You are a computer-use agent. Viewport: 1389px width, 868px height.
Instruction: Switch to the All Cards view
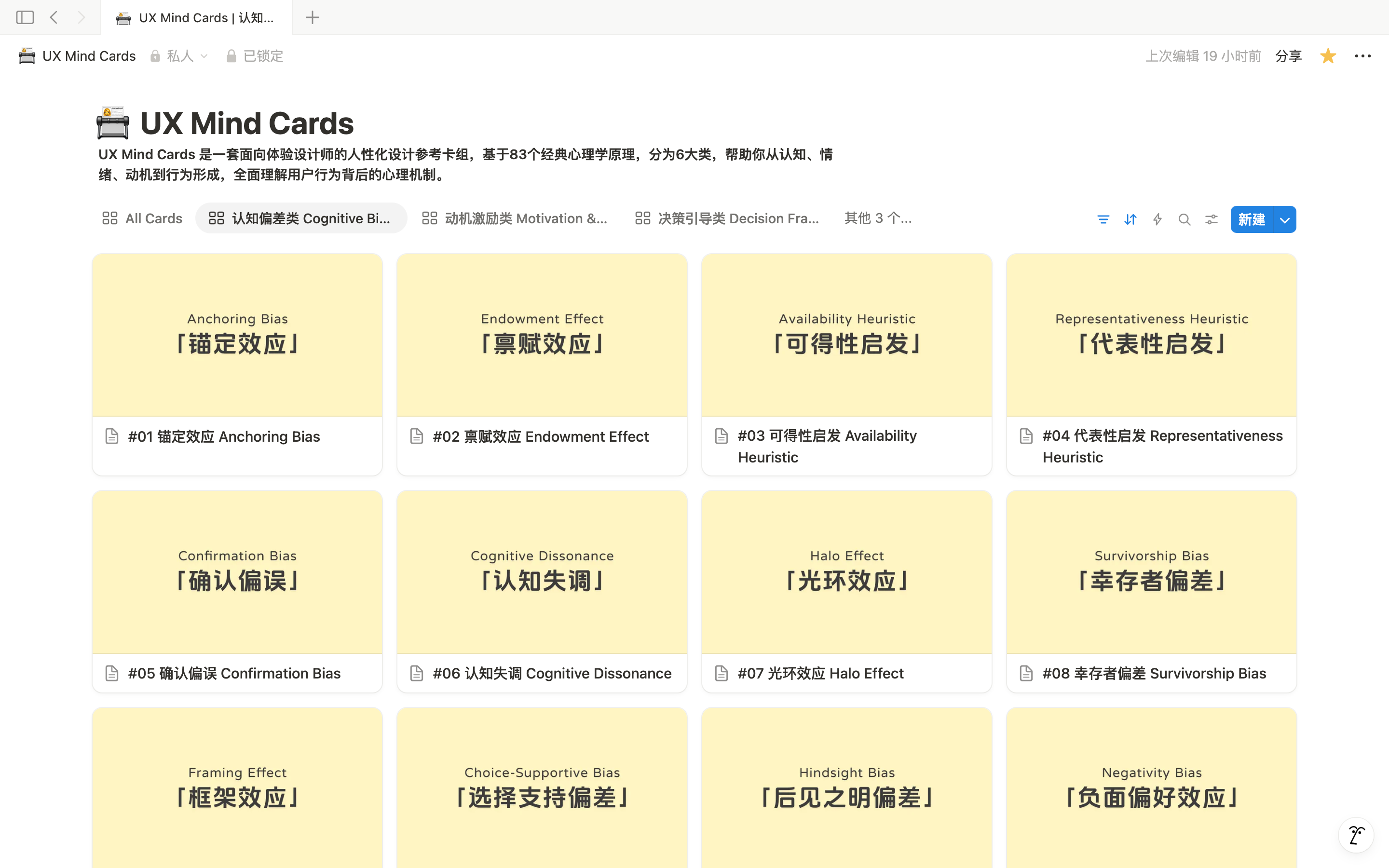(x=142, y=218)
